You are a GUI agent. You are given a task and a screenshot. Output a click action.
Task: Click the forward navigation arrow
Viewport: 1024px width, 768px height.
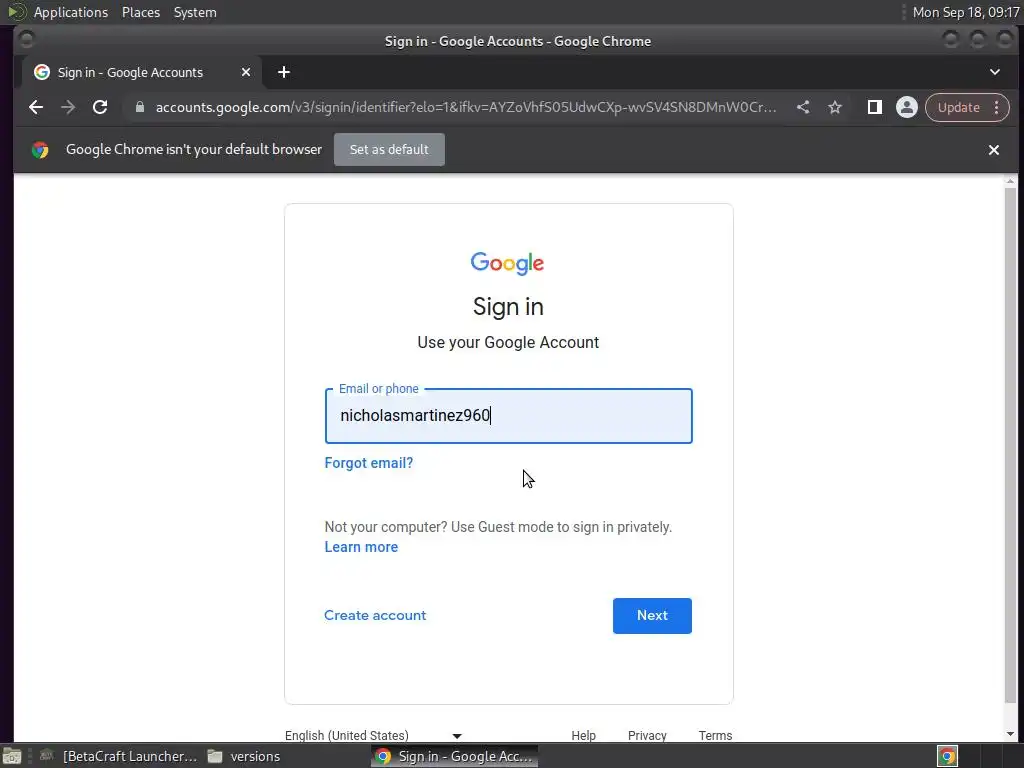click(x=68, y=107)
